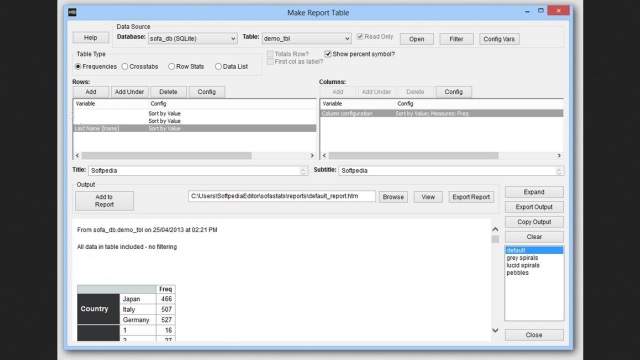Click the Title field spinner arrows

click(x=304, y=171)
